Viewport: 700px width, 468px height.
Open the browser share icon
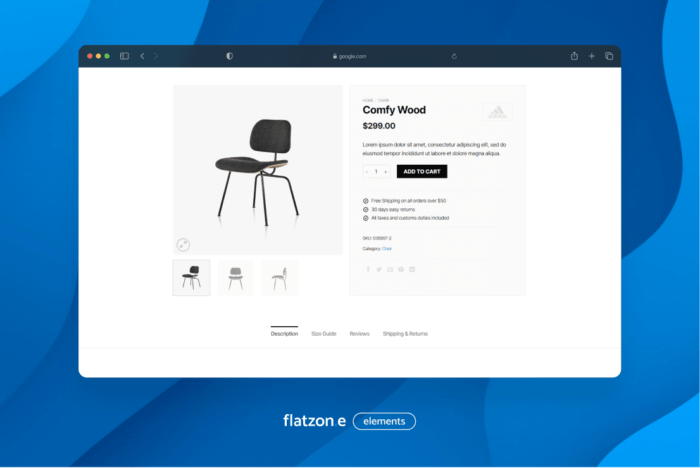click(574, 56)
